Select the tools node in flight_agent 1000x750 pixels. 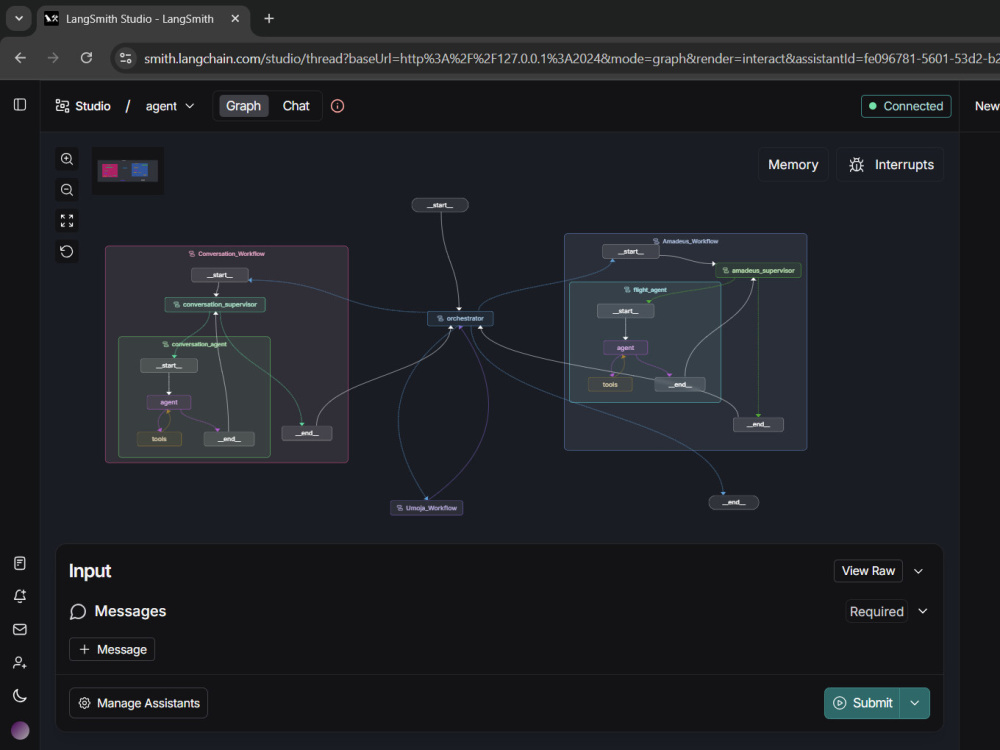coord(610,385)
